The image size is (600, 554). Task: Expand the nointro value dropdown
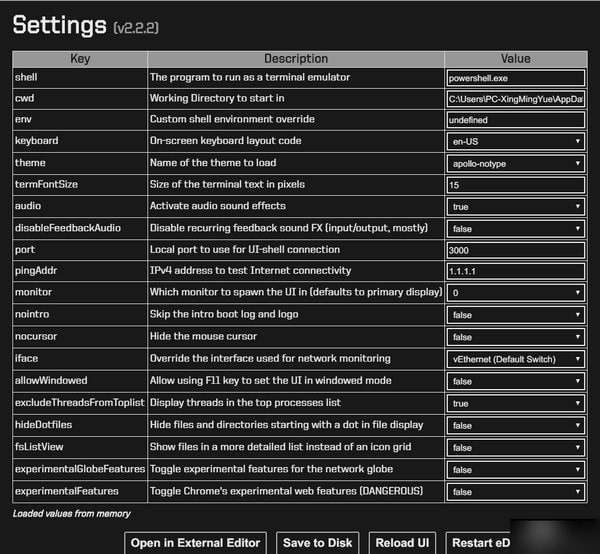(515, 315)
